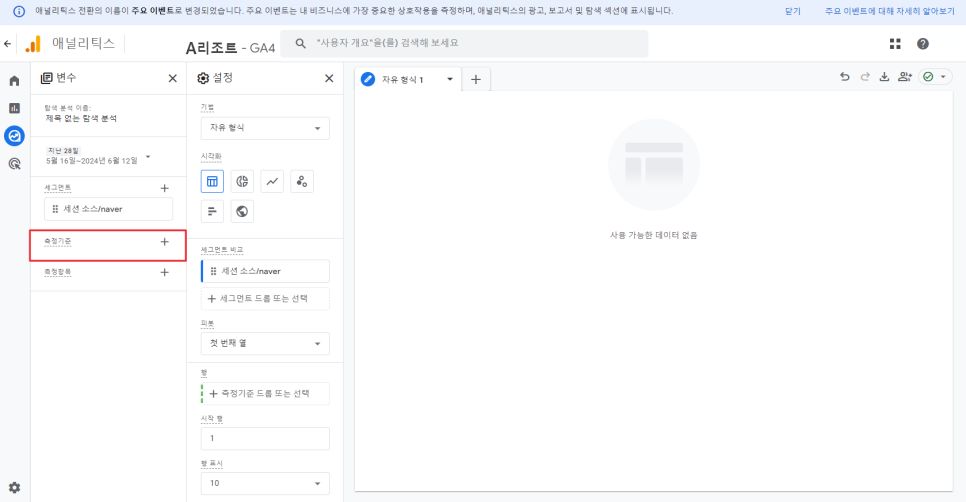Viewport: 966px width, 502px height.
Task: Click the 사용 가능한 데이터 없음 message
Action: click(x=654, y=235)
